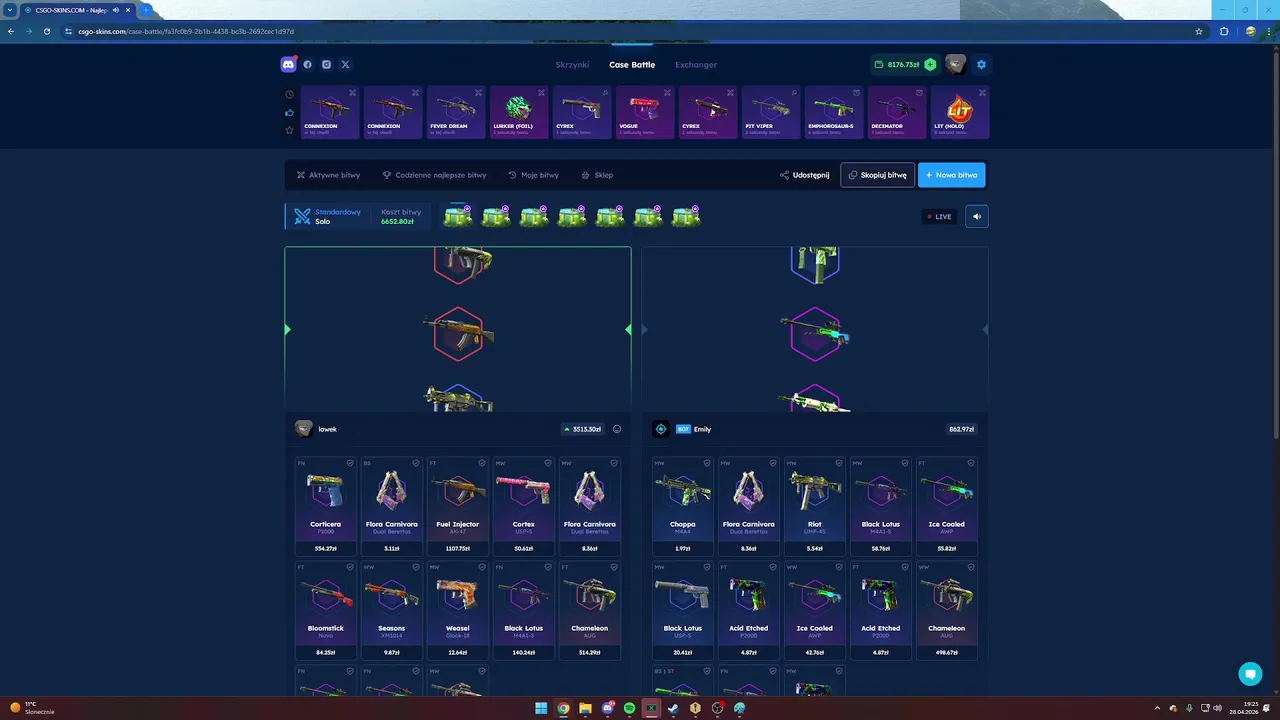The image size is (1280, 720).
Task: Show favorite drops with star icon
Action: (x=290, y=130)
